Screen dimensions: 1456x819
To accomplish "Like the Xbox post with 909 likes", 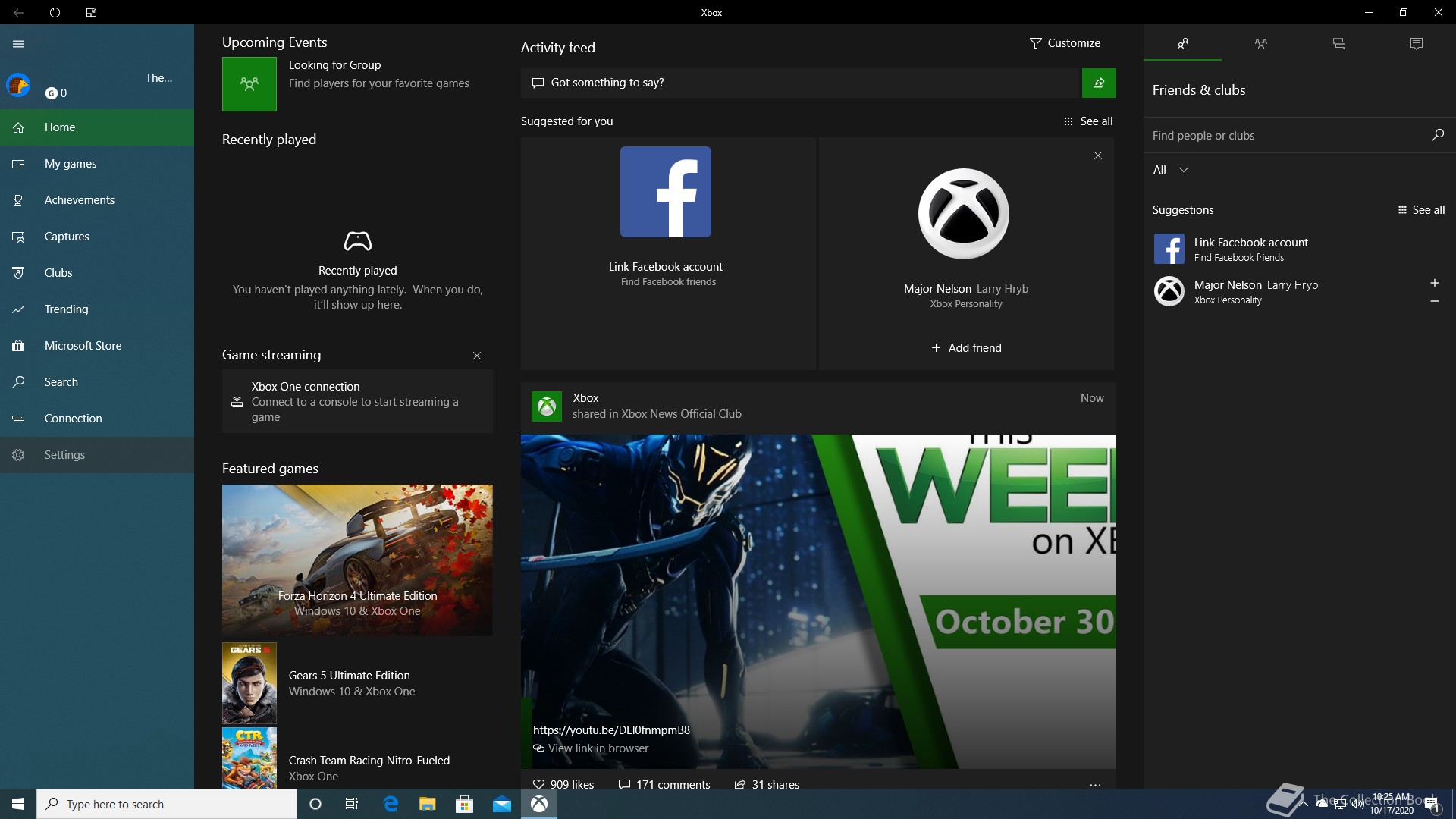I will [563, 784].
